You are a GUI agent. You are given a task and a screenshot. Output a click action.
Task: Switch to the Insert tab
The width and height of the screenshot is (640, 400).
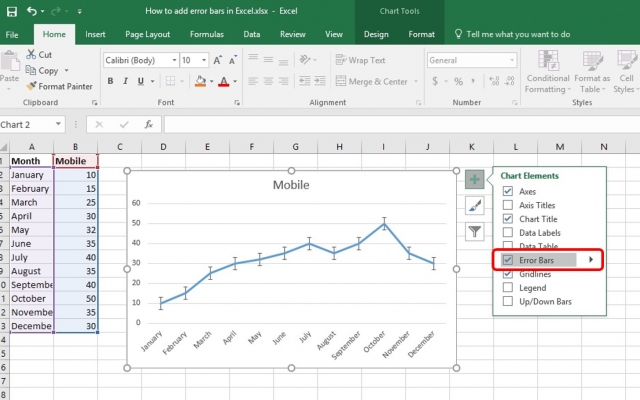[95, 34]
